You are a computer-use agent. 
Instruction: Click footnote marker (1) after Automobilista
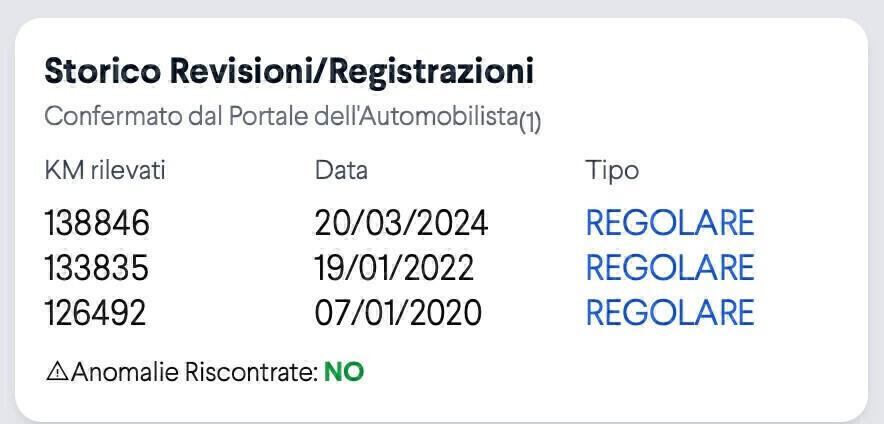[530, 121]
